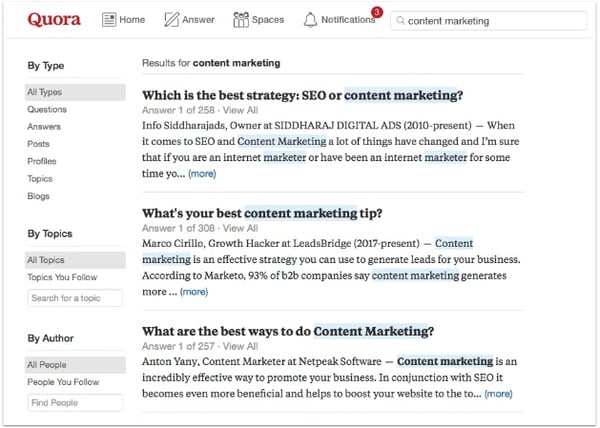
Task: Select the Profiles type filter
Action: click(42, 161)
